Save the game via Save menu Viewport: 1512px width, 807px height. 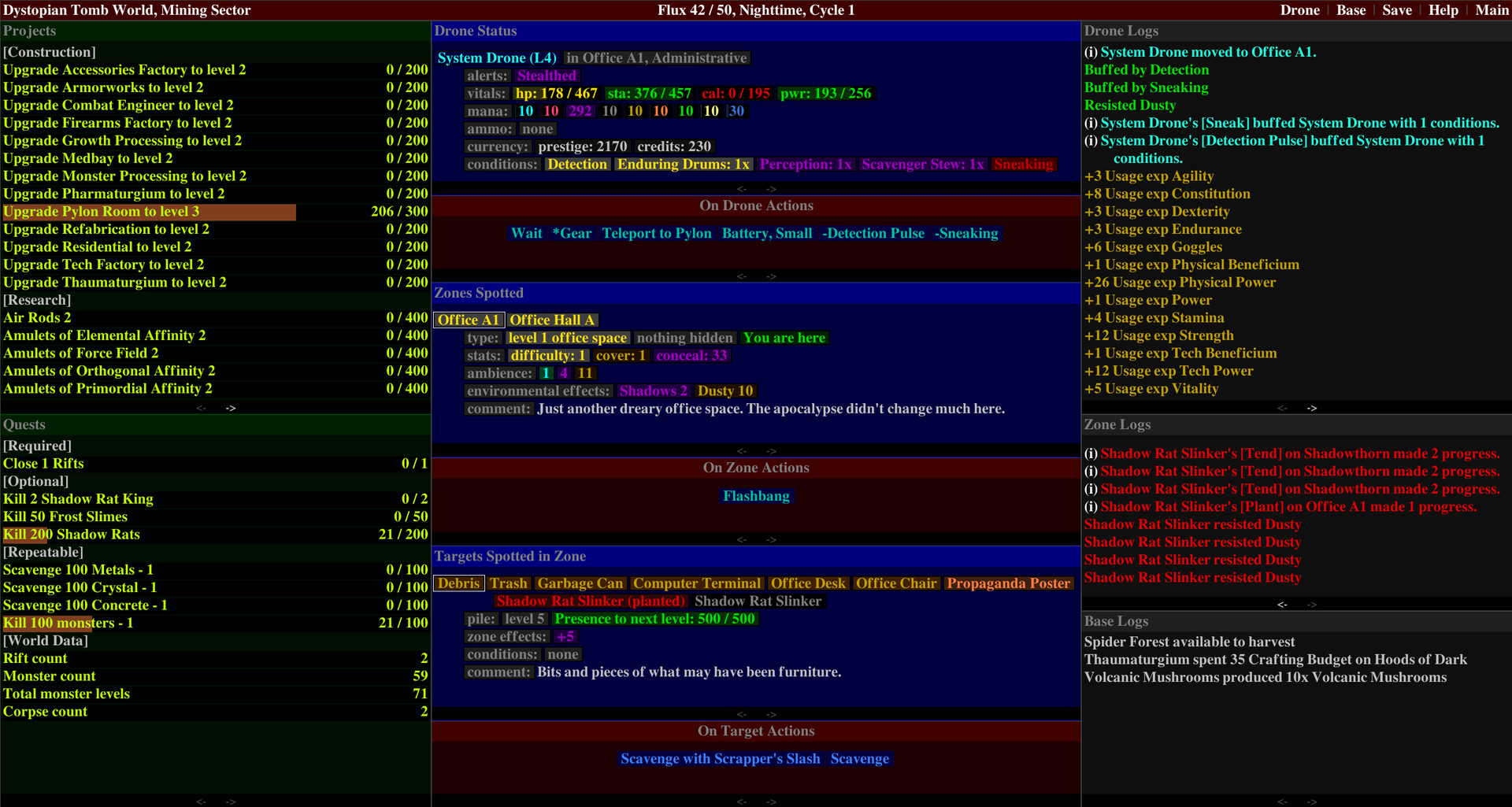(1397, 10)
